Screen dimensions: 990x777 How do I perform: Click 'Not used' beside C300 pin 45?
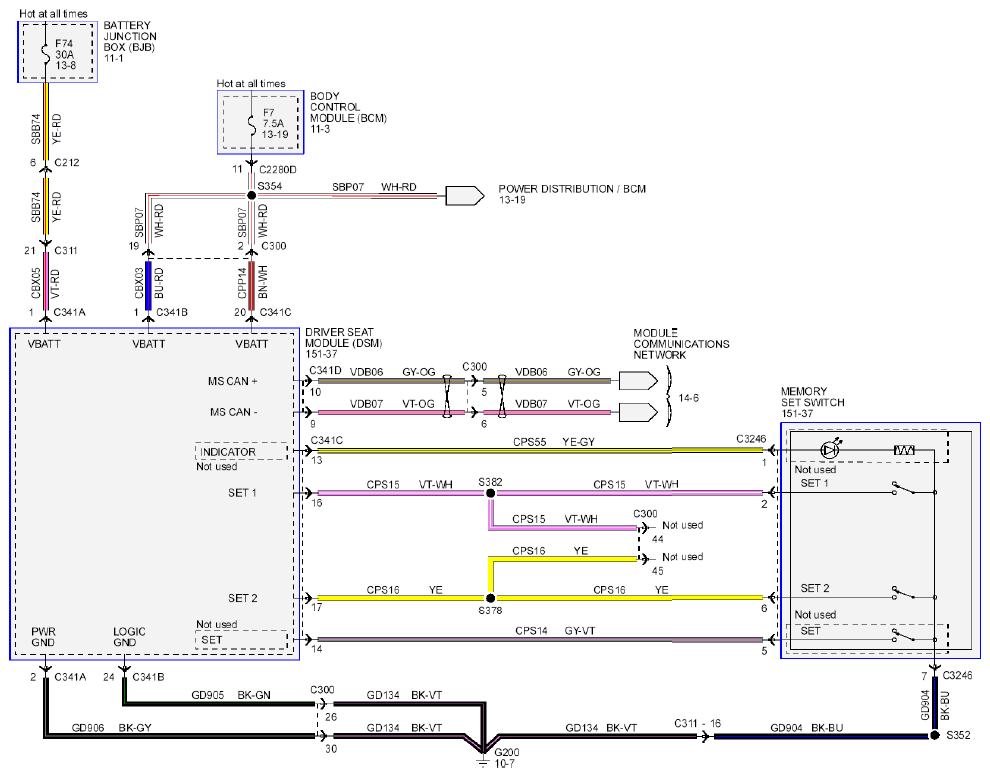pos(683,557)
